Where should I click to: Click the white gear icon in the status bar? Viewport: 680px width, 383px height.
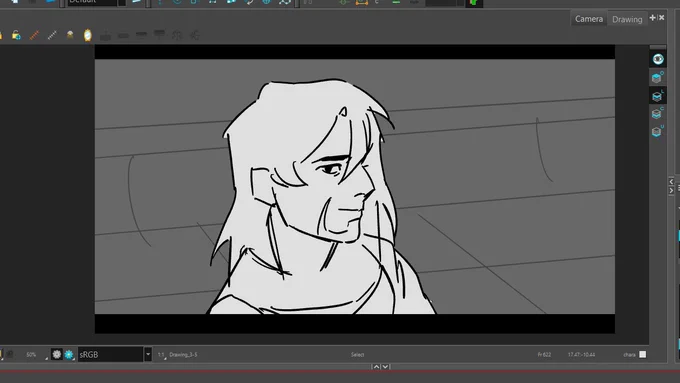(56, 354)
